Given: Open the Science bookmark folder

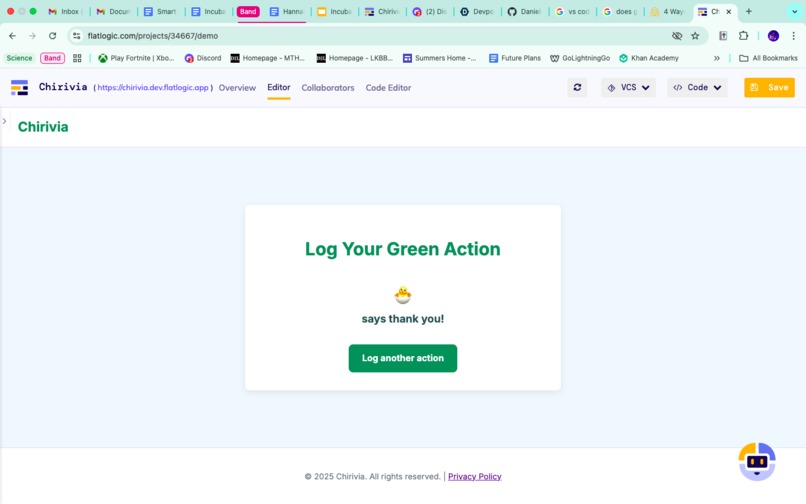Looking at the screenshot, I should click(19, 58).
